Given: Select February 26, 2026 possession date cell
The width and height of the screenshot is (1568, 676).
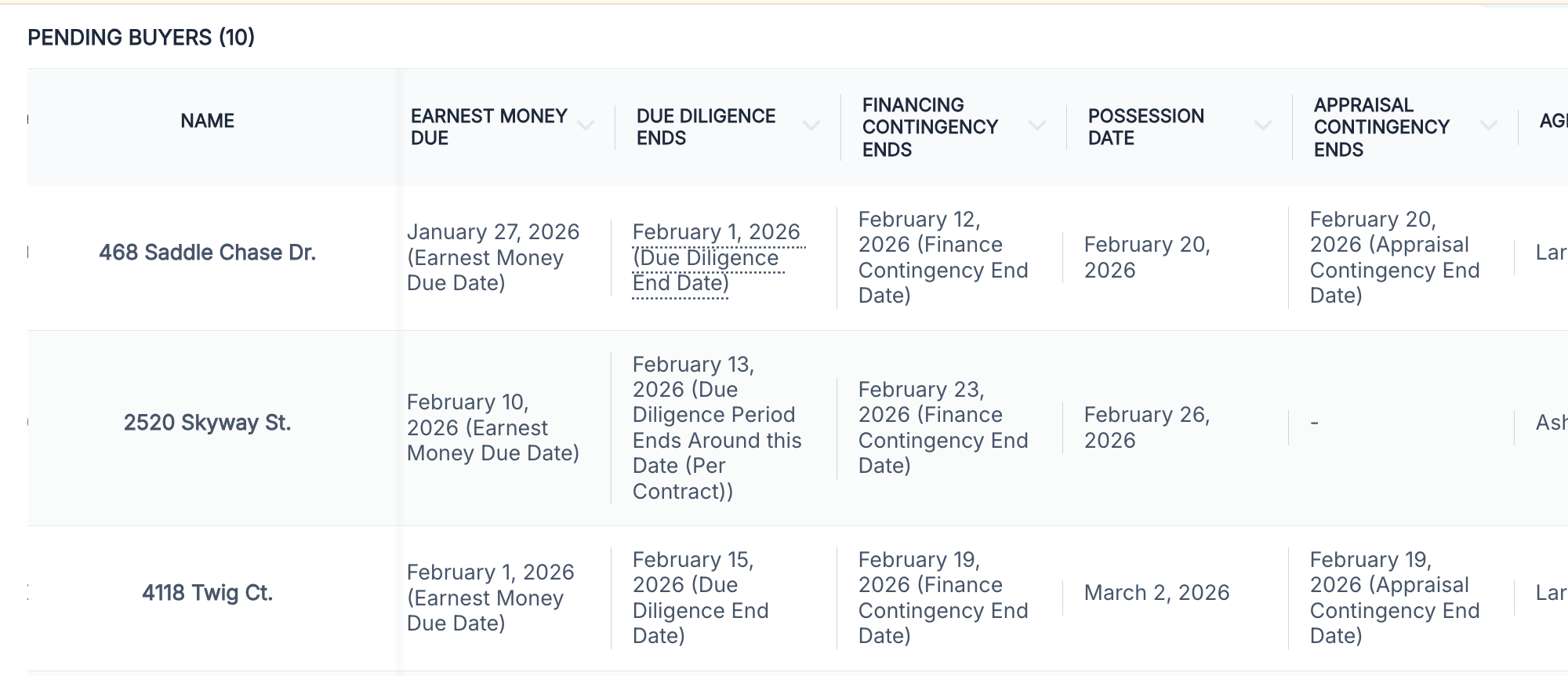Looking at the screenshot, I should [x=1148, y=428].
